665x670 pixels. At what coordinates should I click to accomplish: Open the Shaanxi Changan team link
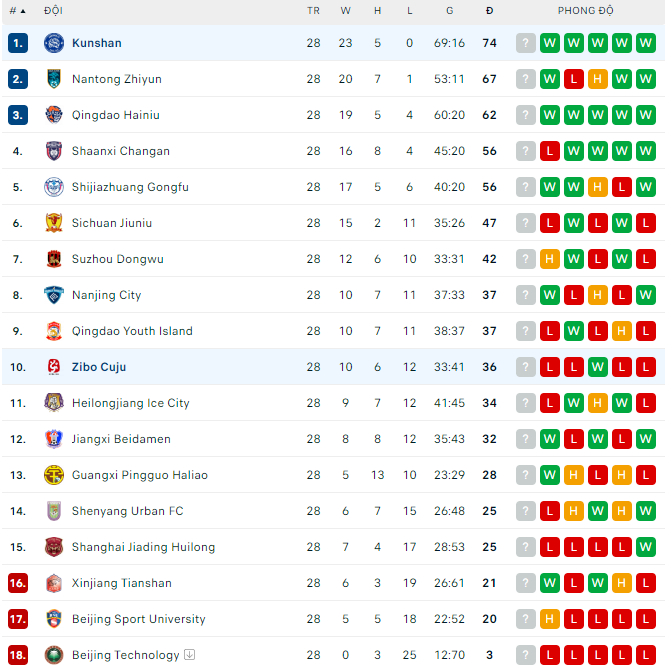coord(121,151)
